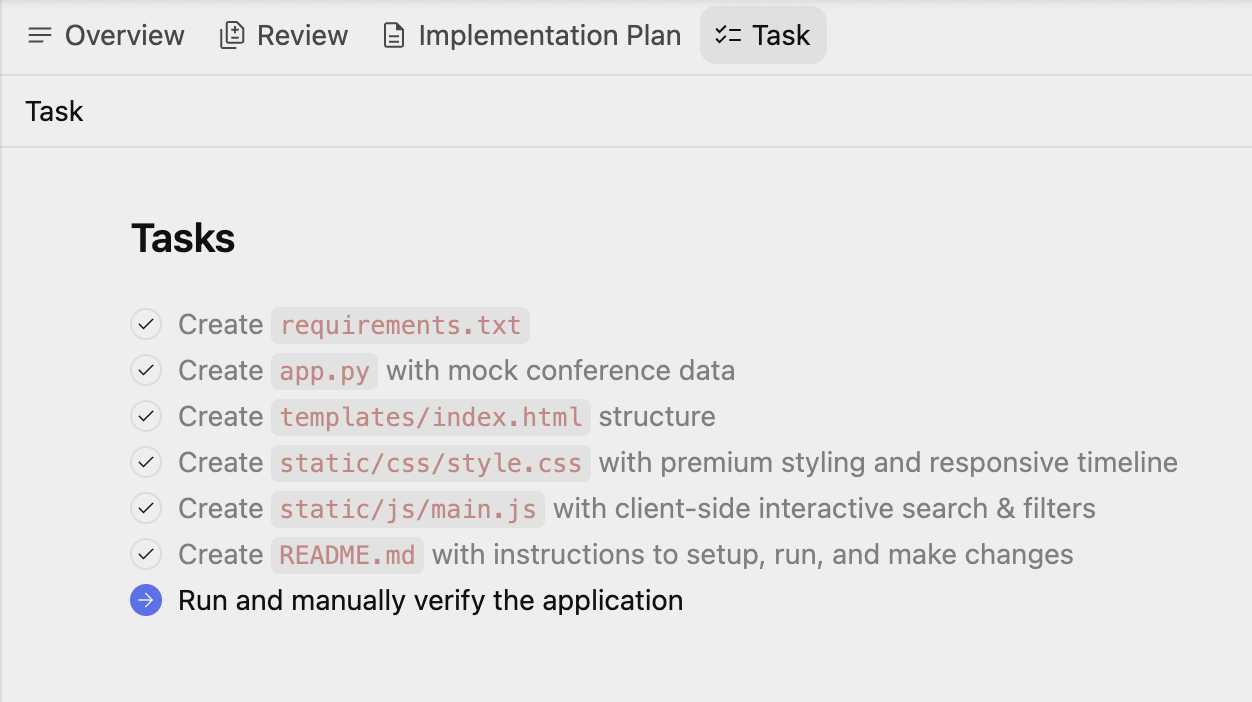The image size is (1252, 702).
Task: Click the requirements.txt code label
Action: (x=400, y=325)
